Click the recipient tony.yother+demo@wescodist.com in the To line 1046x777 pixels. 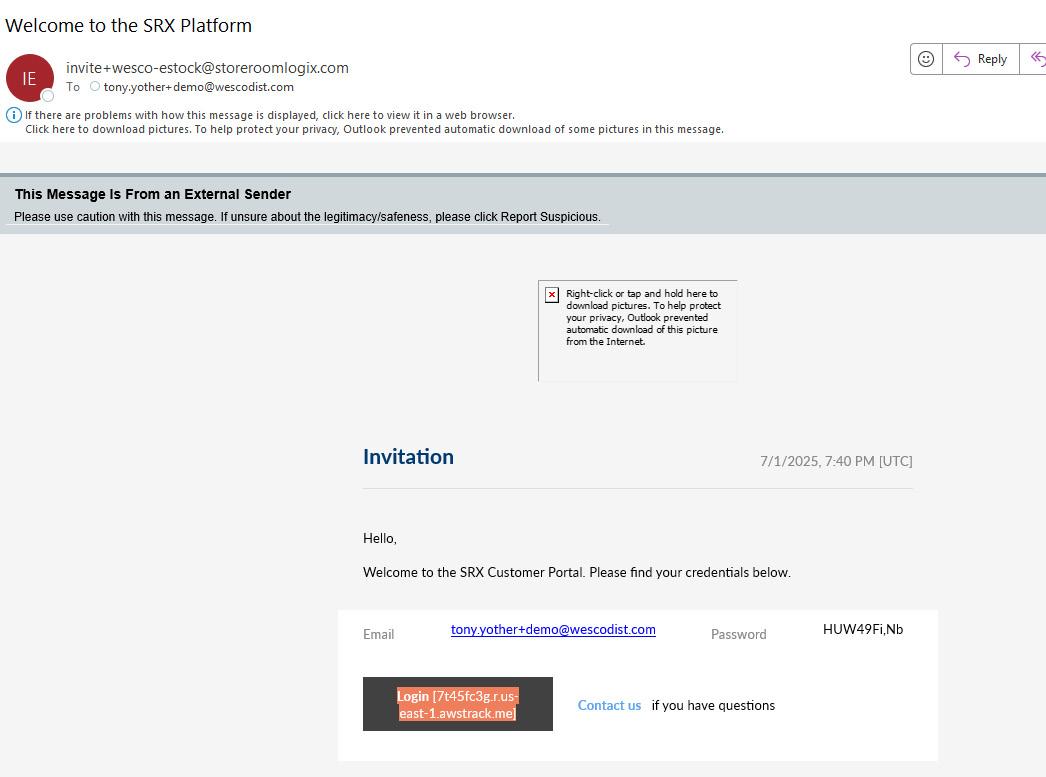(199, 87)
